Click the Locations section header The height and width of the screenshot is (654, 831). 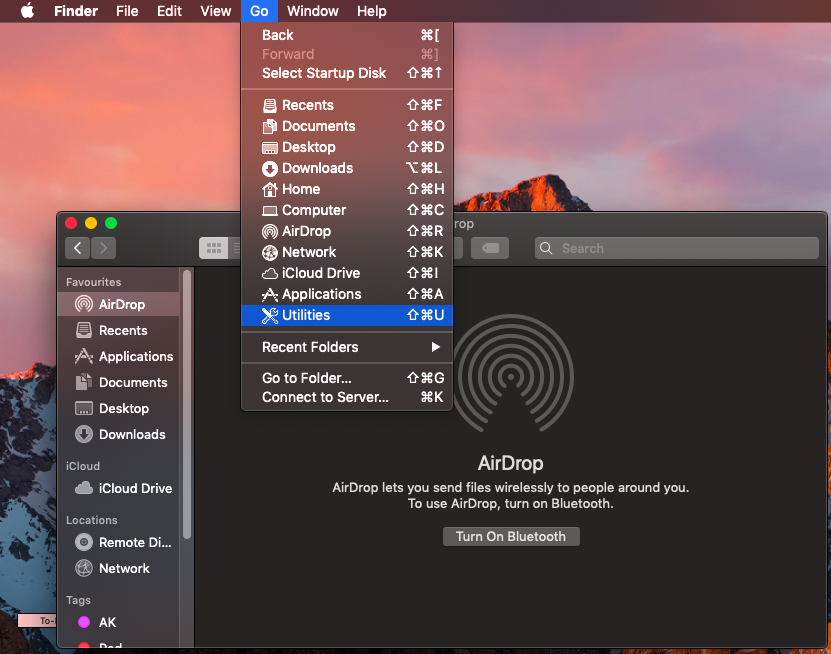click(92, 520)
